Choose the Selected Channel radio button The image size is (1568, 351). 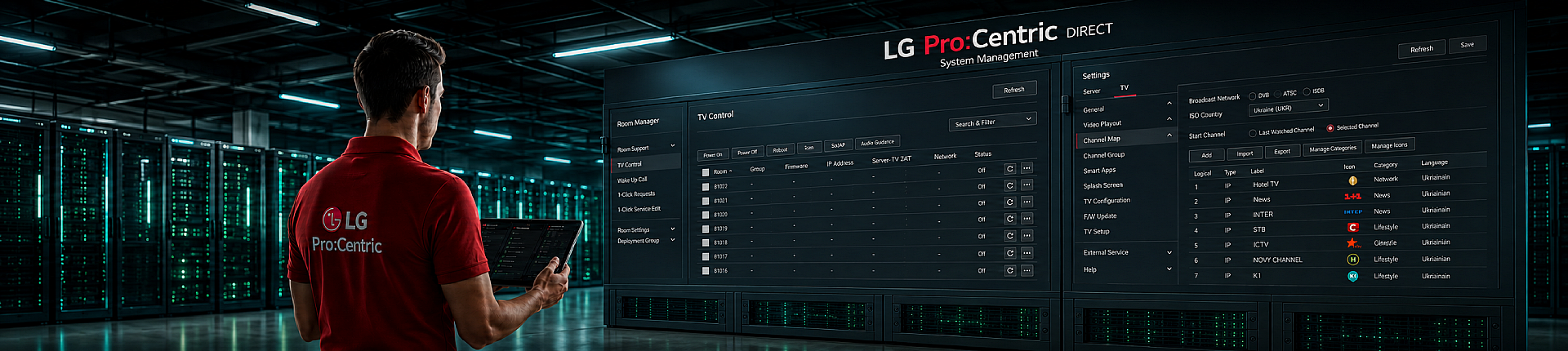(x=1330, y=127)
